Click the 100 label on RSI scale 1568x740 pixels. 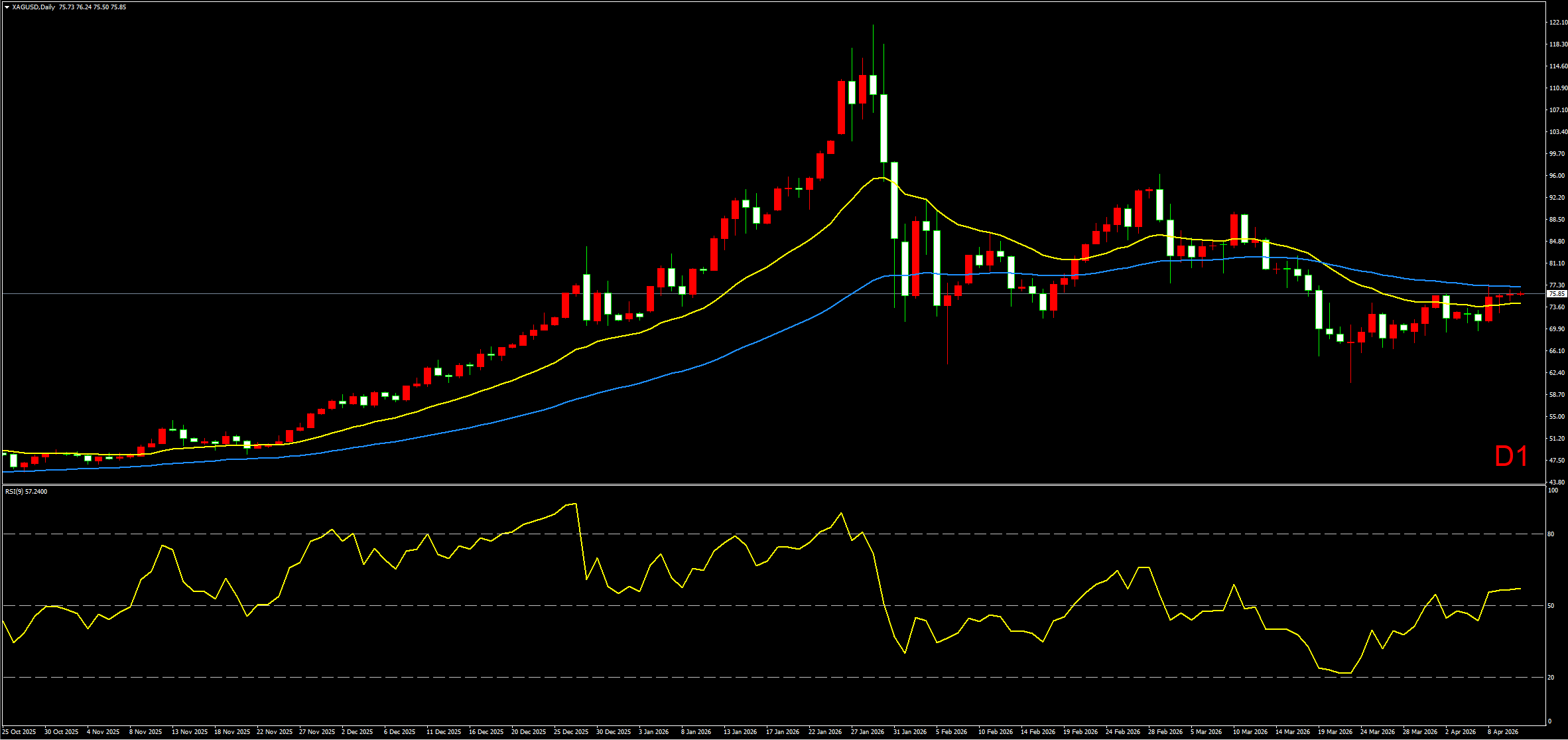(x=1552, y=490)
